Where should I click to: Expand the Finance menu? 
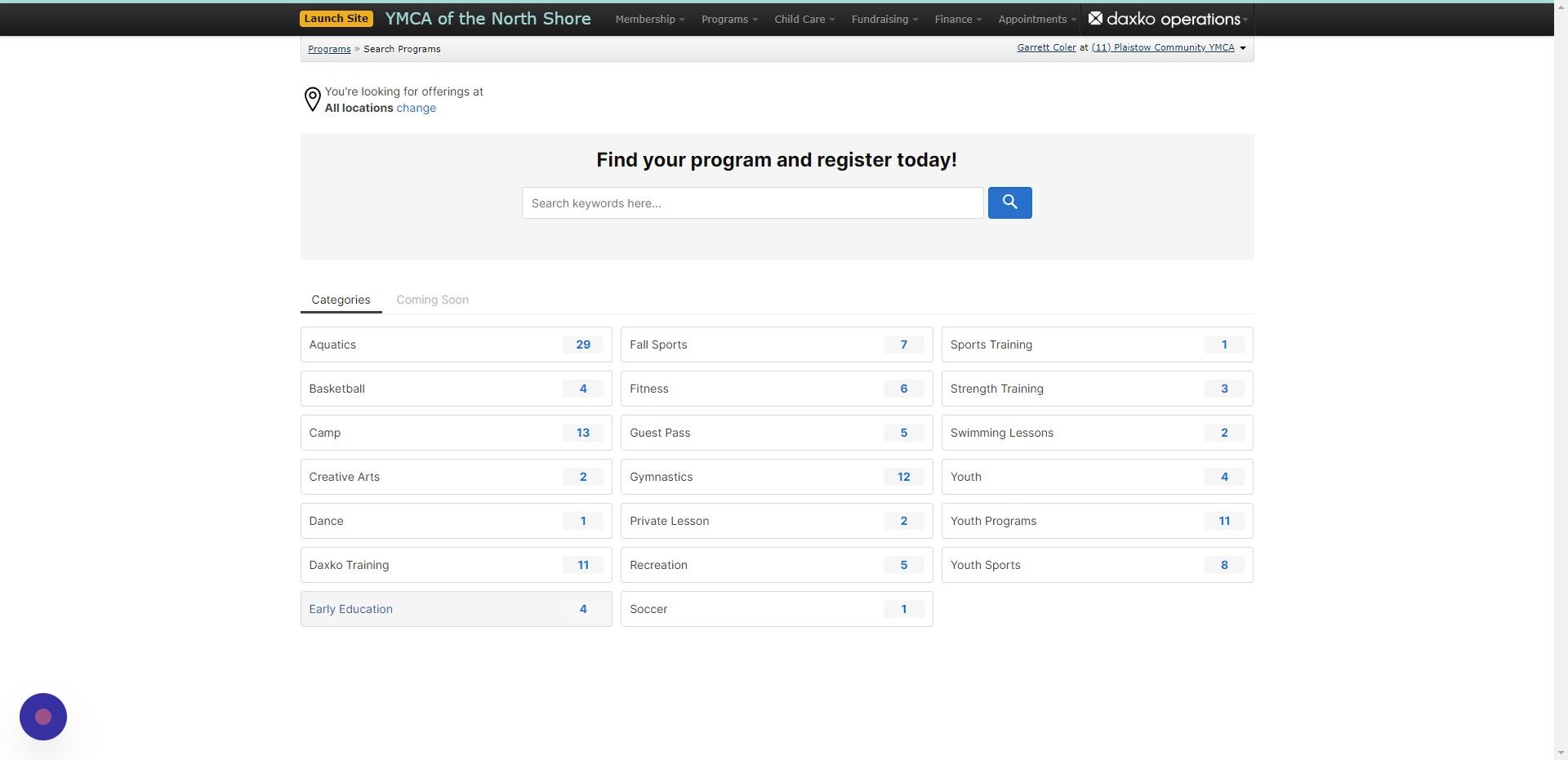coord(958,19)
